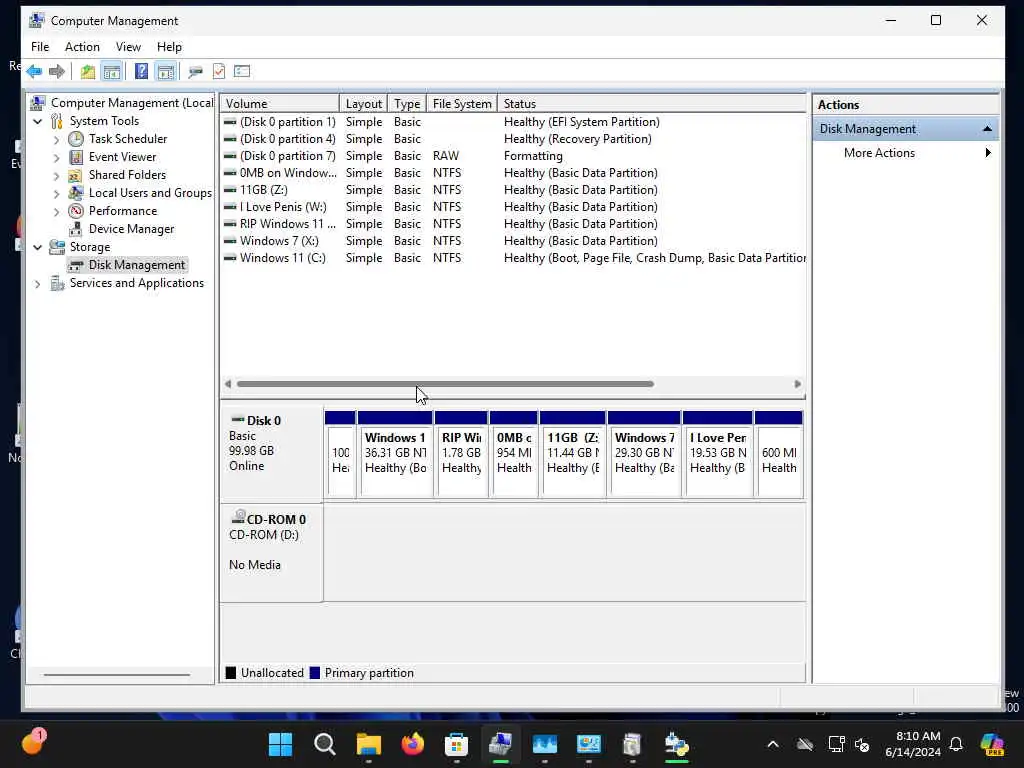Select the 36.31 GB Windows 11 partition block
This screenshot has width=1024, height=768.
click(395, 455)
